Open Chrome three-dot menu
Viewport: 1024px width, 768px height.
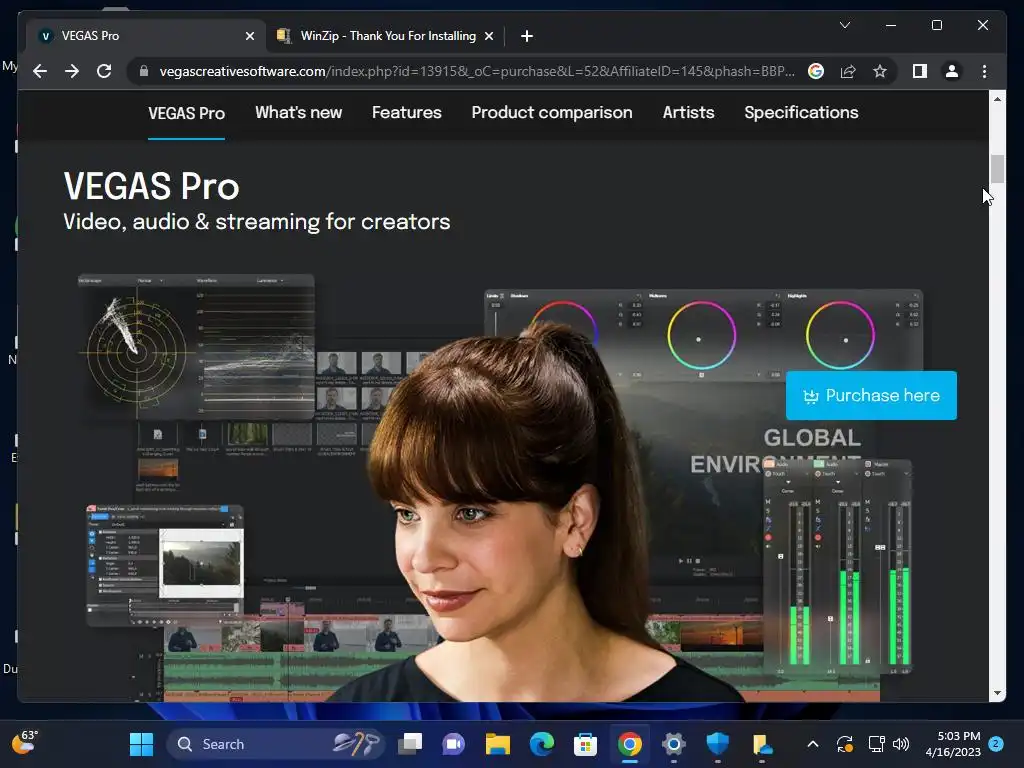point(984,71)
